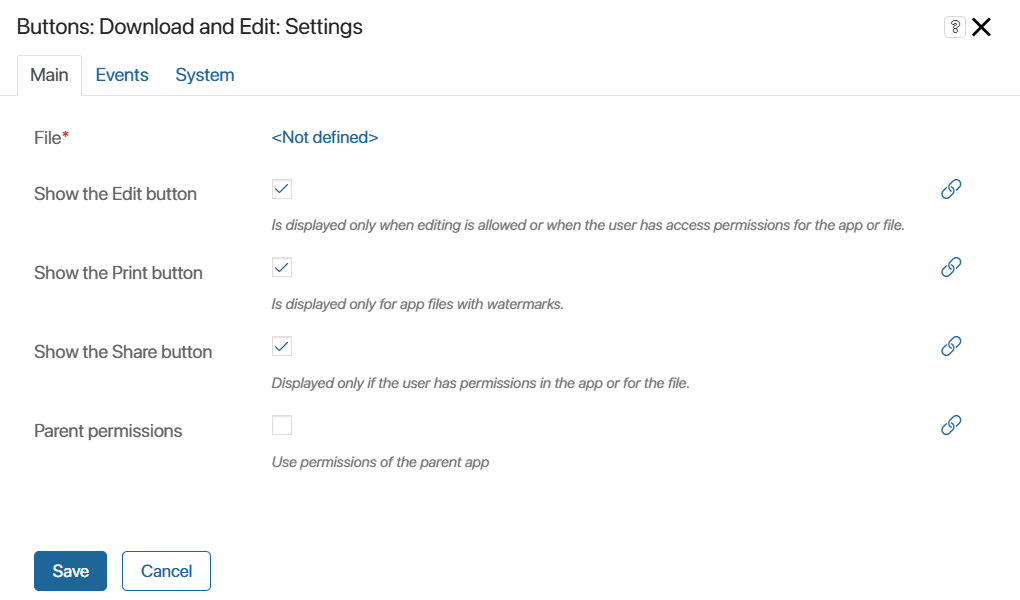Click the Parent permissions label
Image resolution: width=1020 pixels, height=600 pixels.
[108, 431]
